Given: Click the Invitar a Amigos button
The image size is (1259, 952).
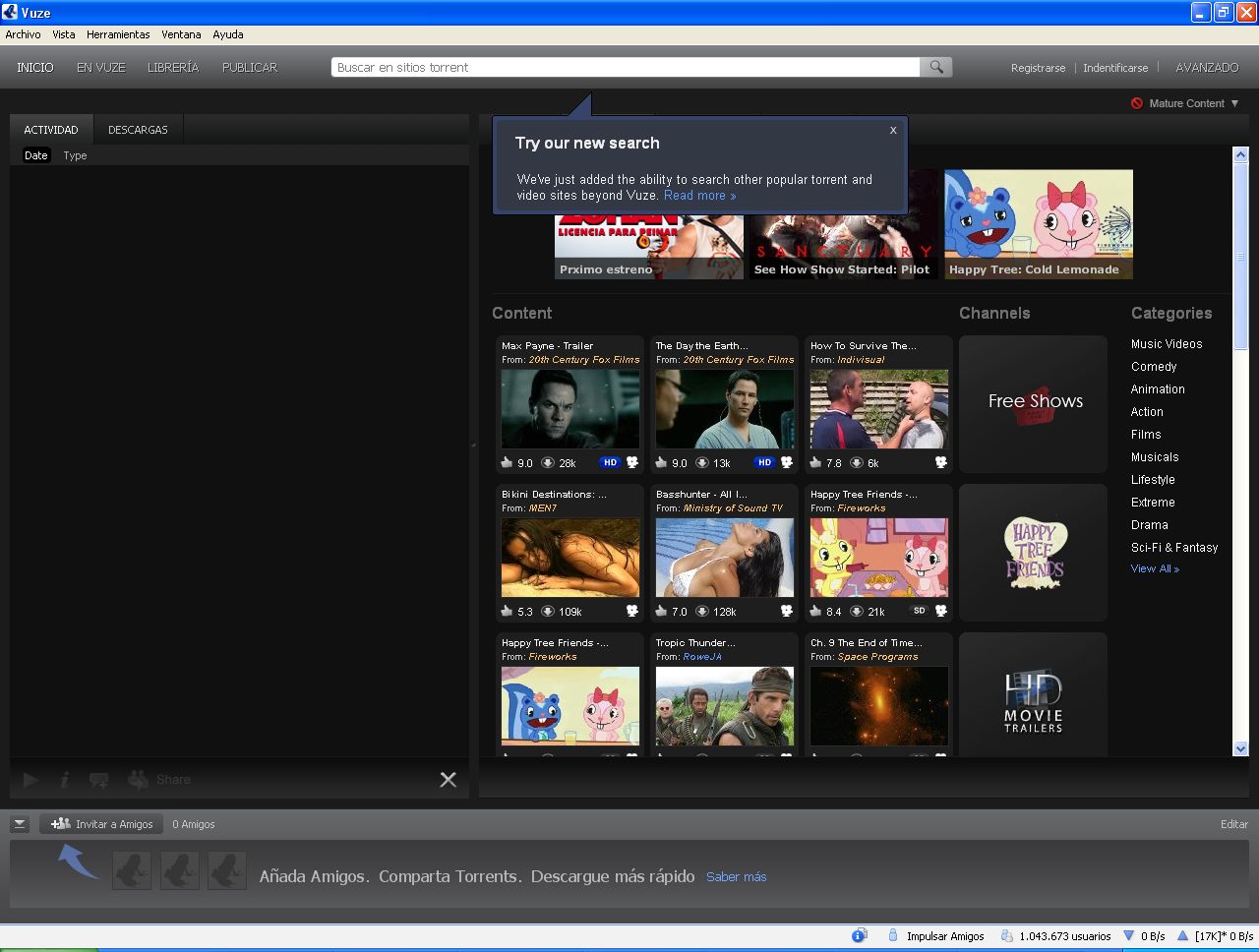Looking at the screenshot, I should (x=101, y=824).
